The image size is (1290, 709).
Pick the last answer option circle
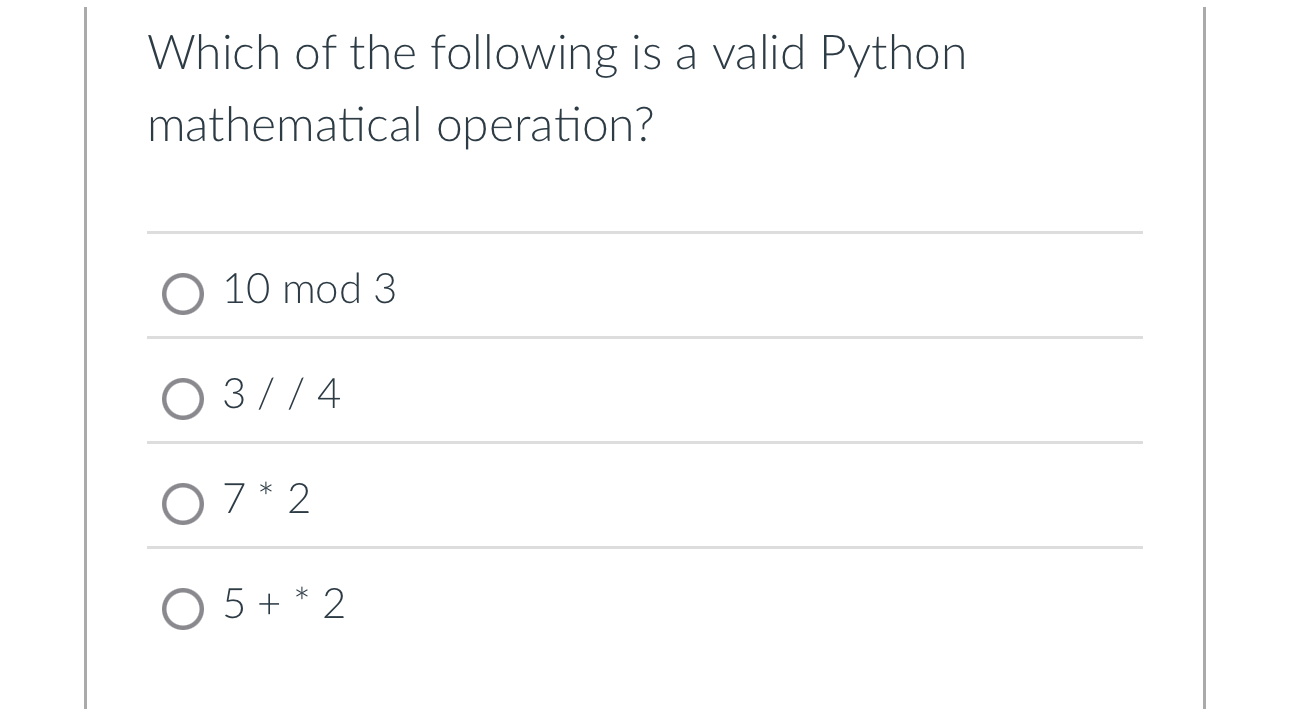click(x=183, y=607)
